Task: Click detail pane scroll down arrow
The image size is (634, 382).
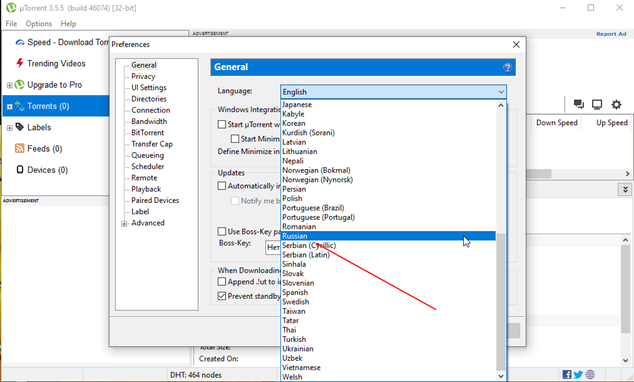Action: click(x=626, y=360)
